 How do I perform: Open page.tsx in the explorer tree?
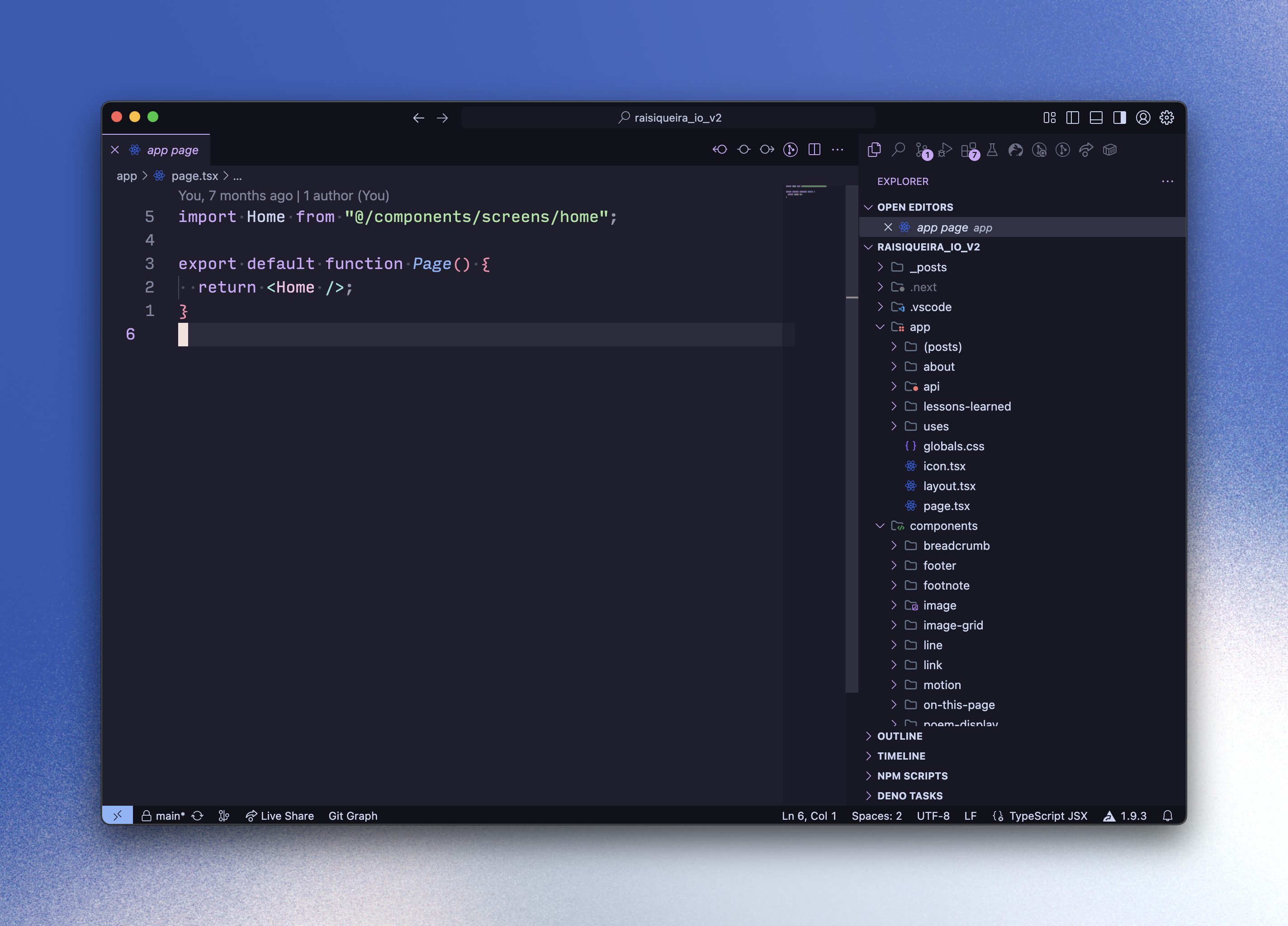coord(1022,506)
